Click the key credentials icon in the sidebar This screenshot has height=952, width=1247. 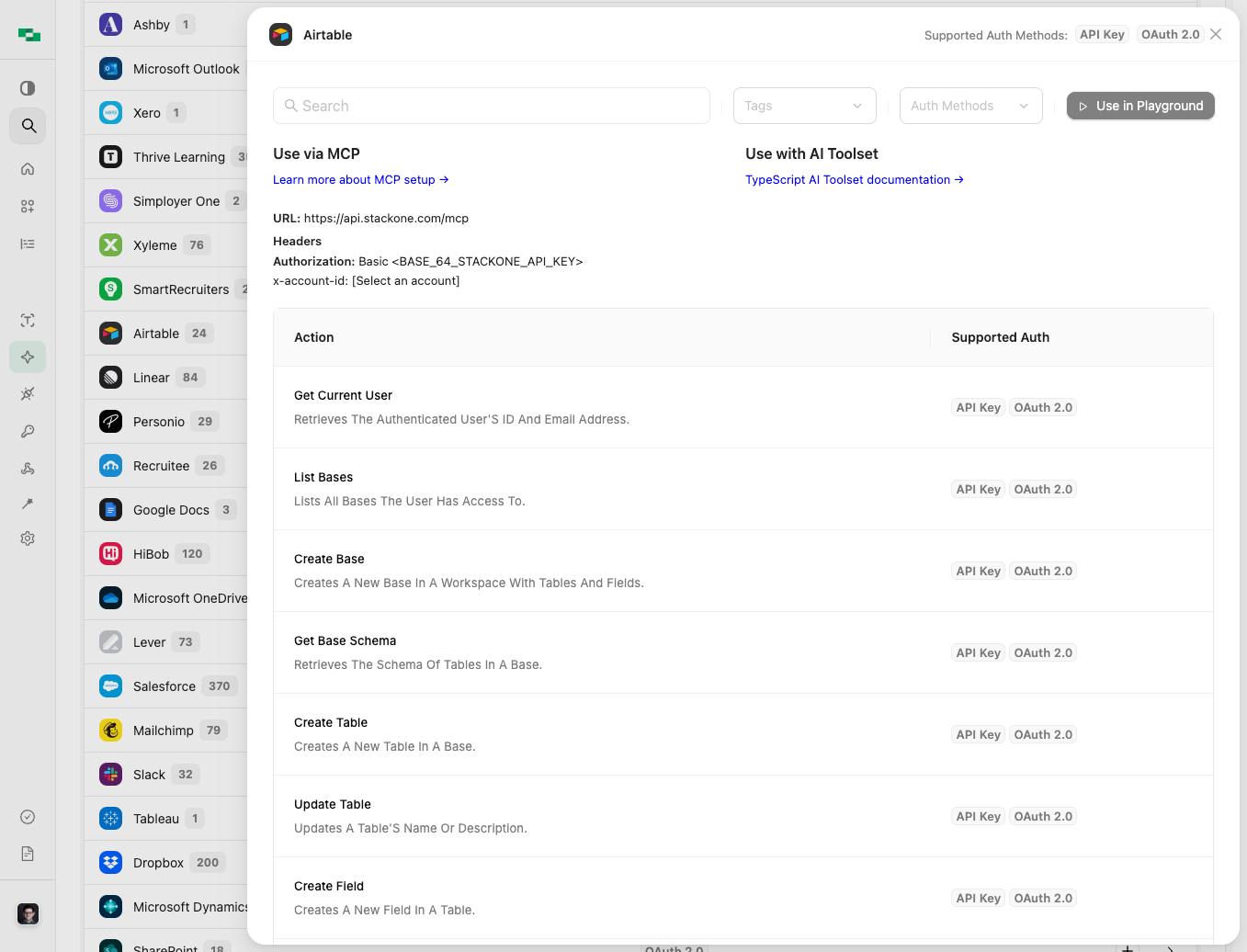[28, 431]
